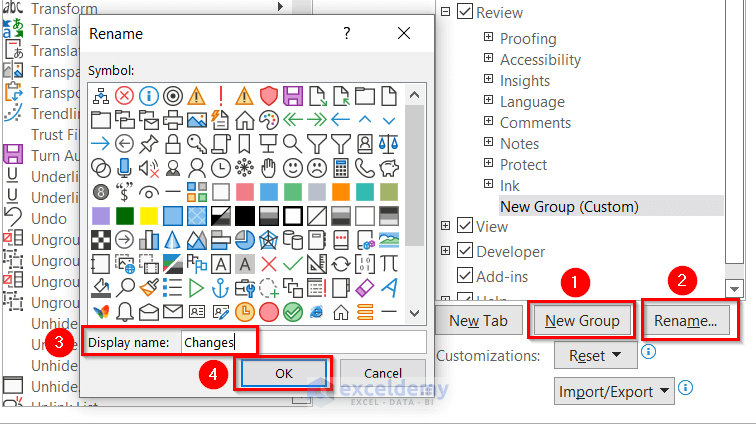Expand the Notes group

coord(488,142)
